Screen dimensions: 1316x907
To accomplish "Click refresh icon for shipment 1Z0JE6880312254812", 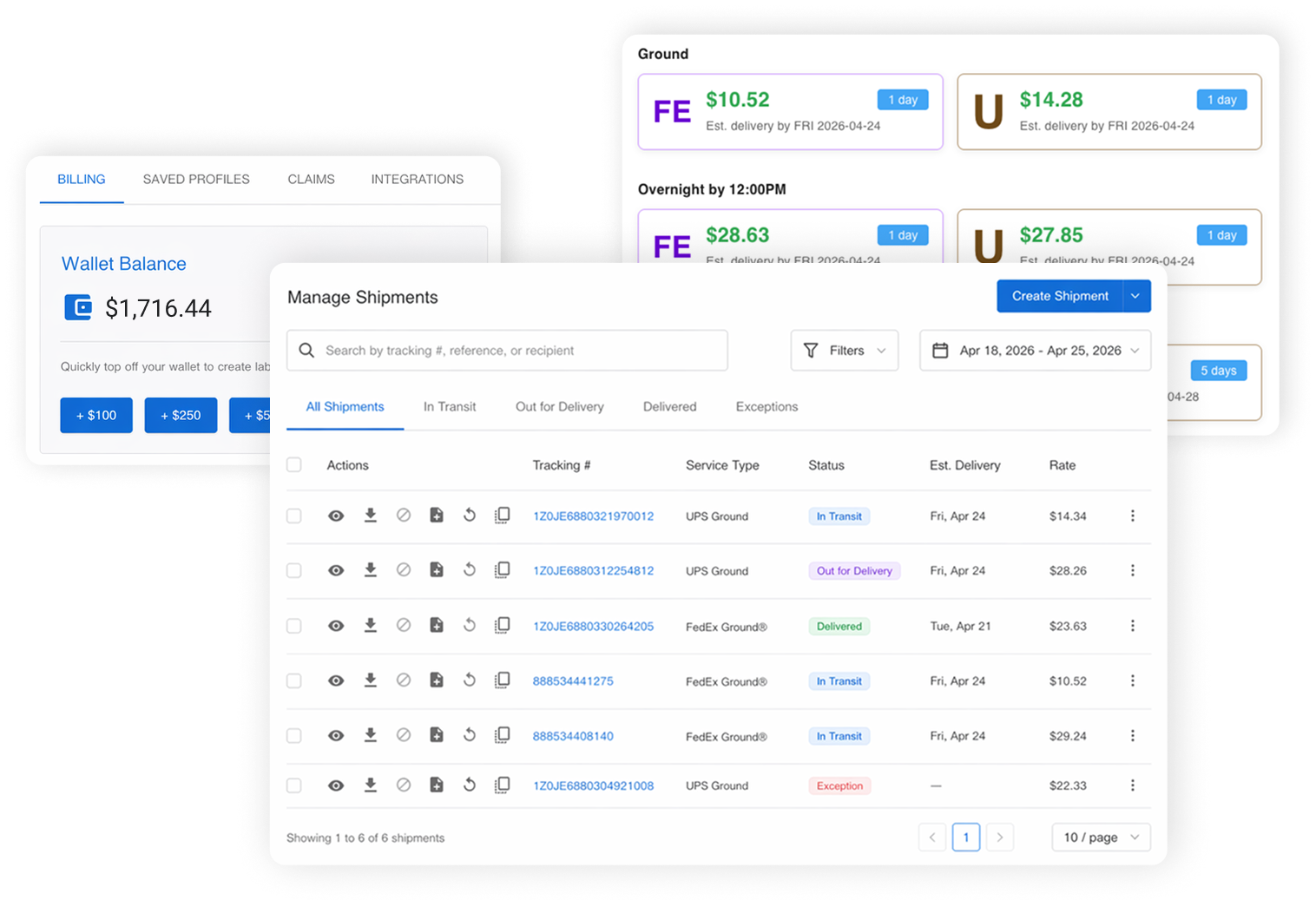I will click(470, 570).
